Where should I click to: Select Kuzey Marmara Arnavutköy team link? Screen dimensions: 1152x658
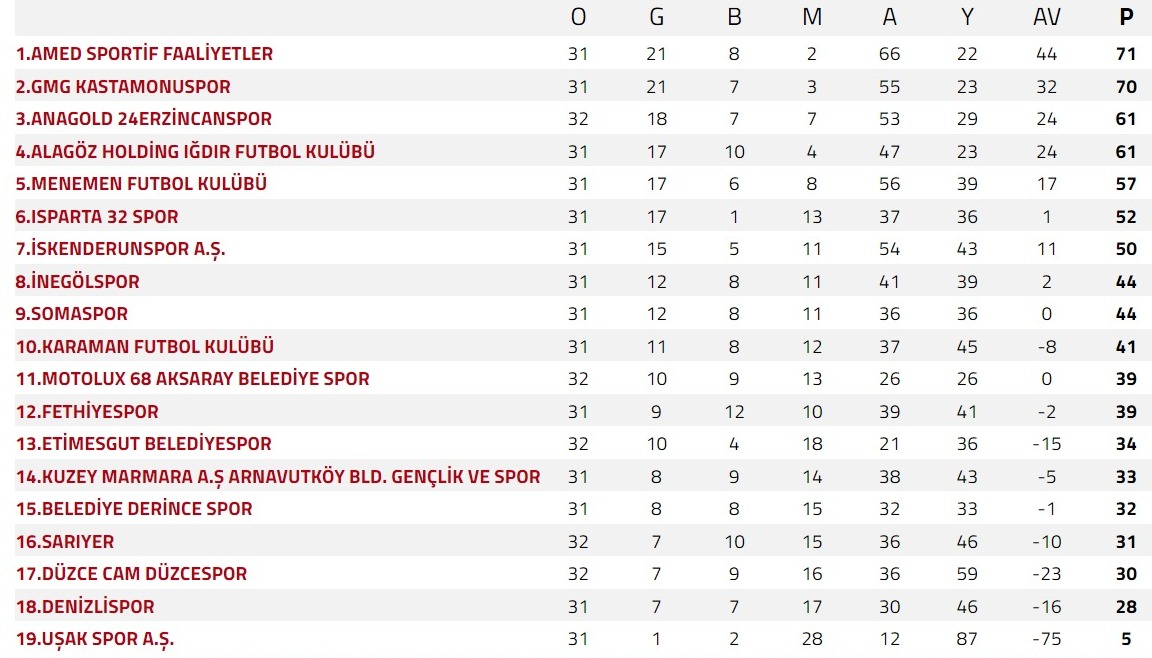click(x=278, y=477)
